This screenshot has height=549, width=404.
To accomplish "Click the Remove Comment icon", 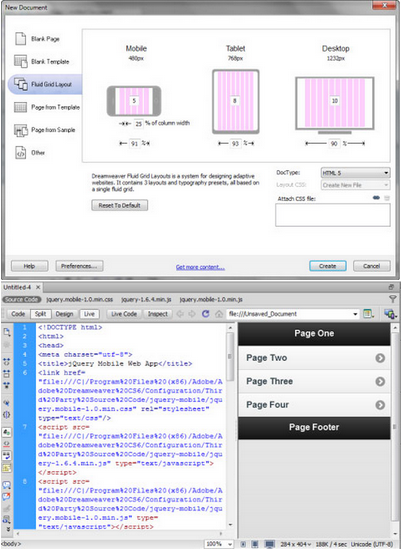I will 7,496.
